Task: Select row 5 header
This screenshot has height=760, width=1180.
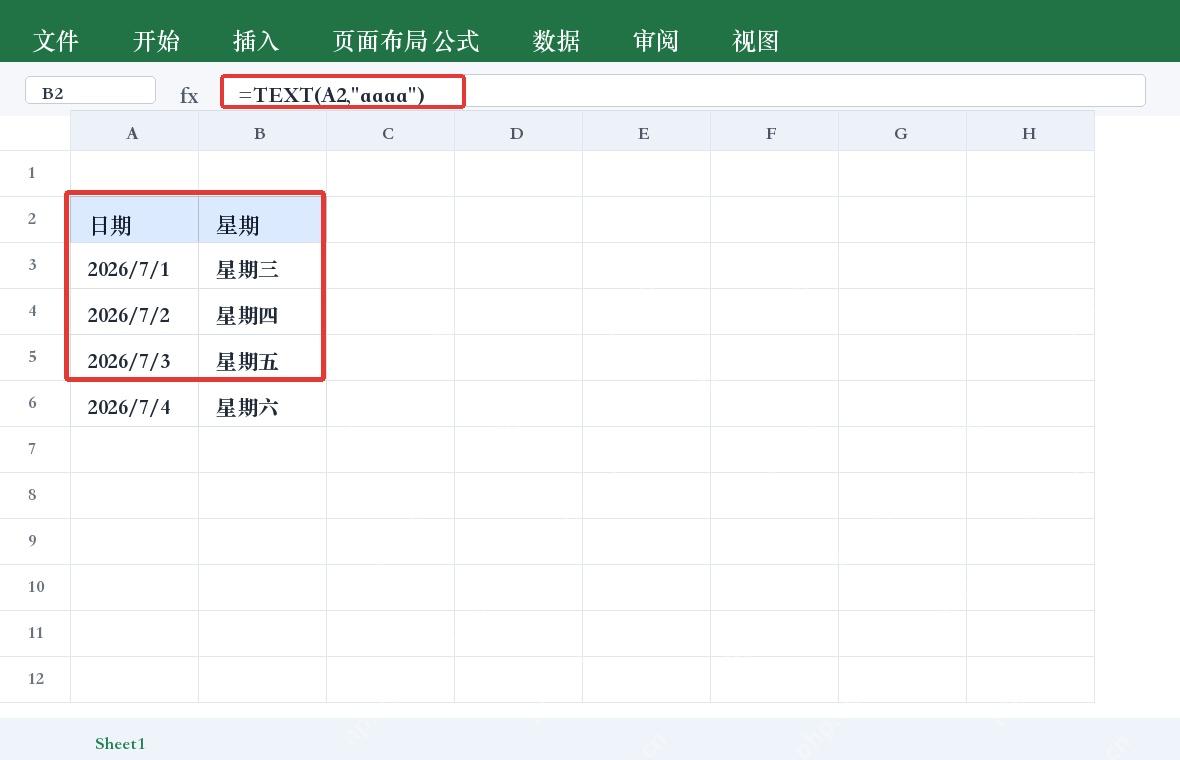Action: click(35, 357)
